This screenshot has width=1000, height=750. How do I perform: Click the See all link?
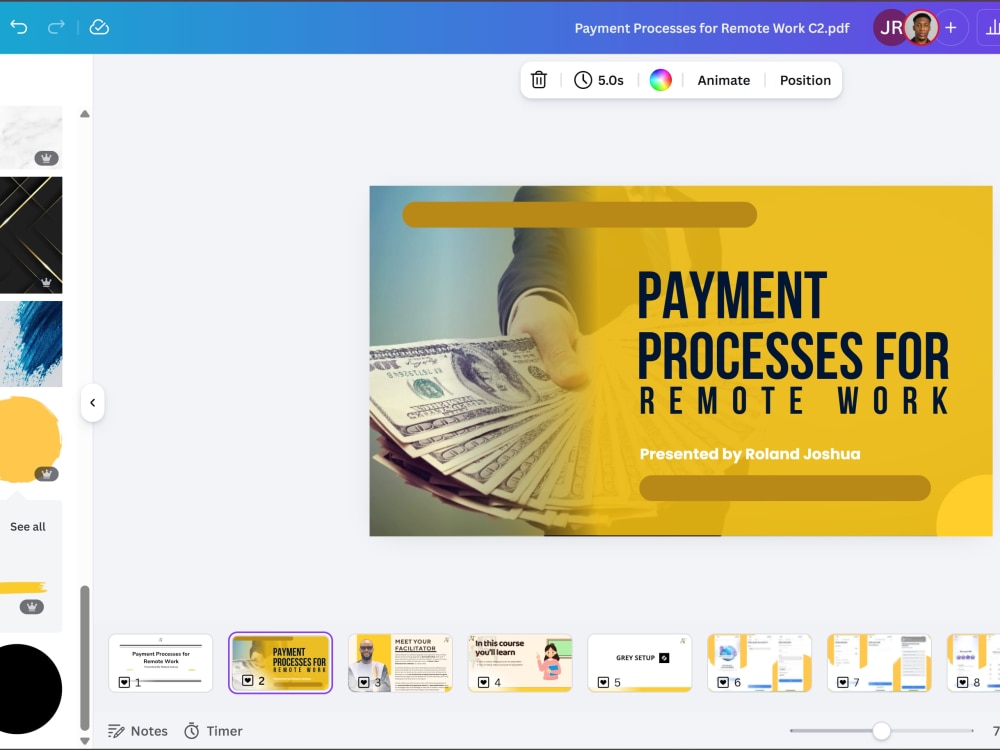pyautogui.click(x=27, y=527)
